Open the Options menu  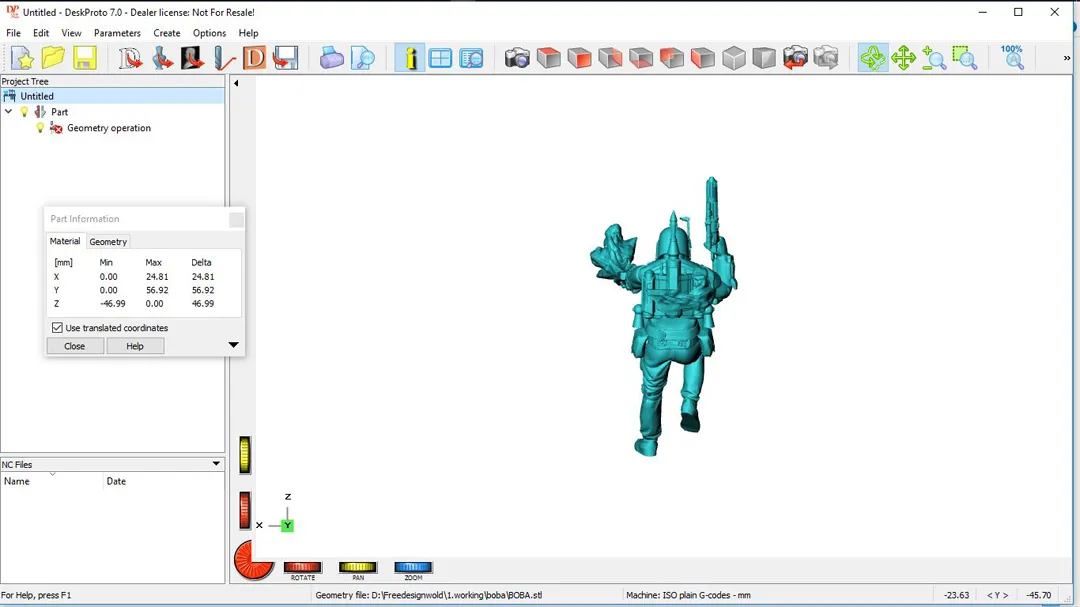(x=209, y=33)
